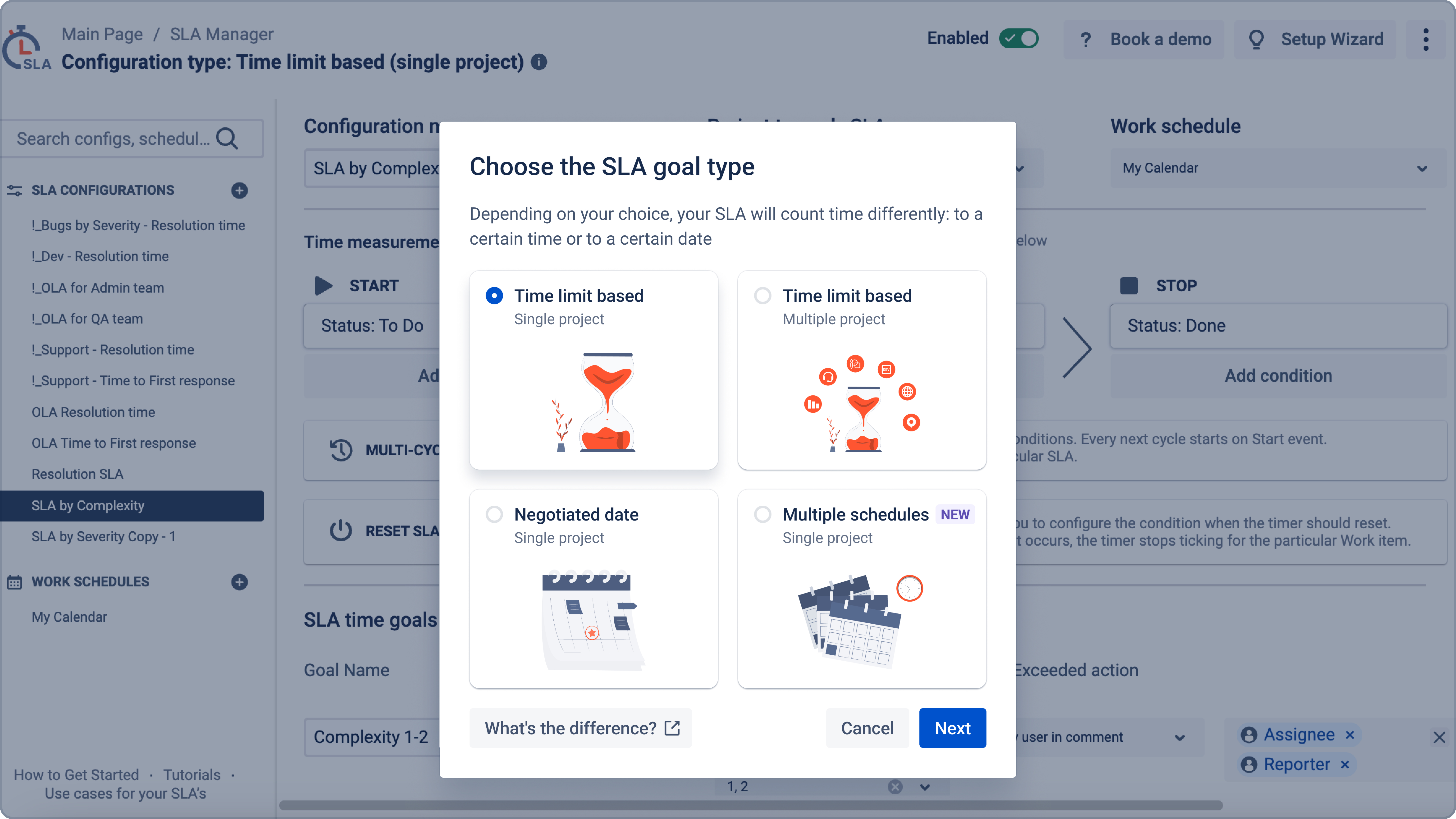
Task: Click the Search configs input field
Action: [x=113, y=138]
